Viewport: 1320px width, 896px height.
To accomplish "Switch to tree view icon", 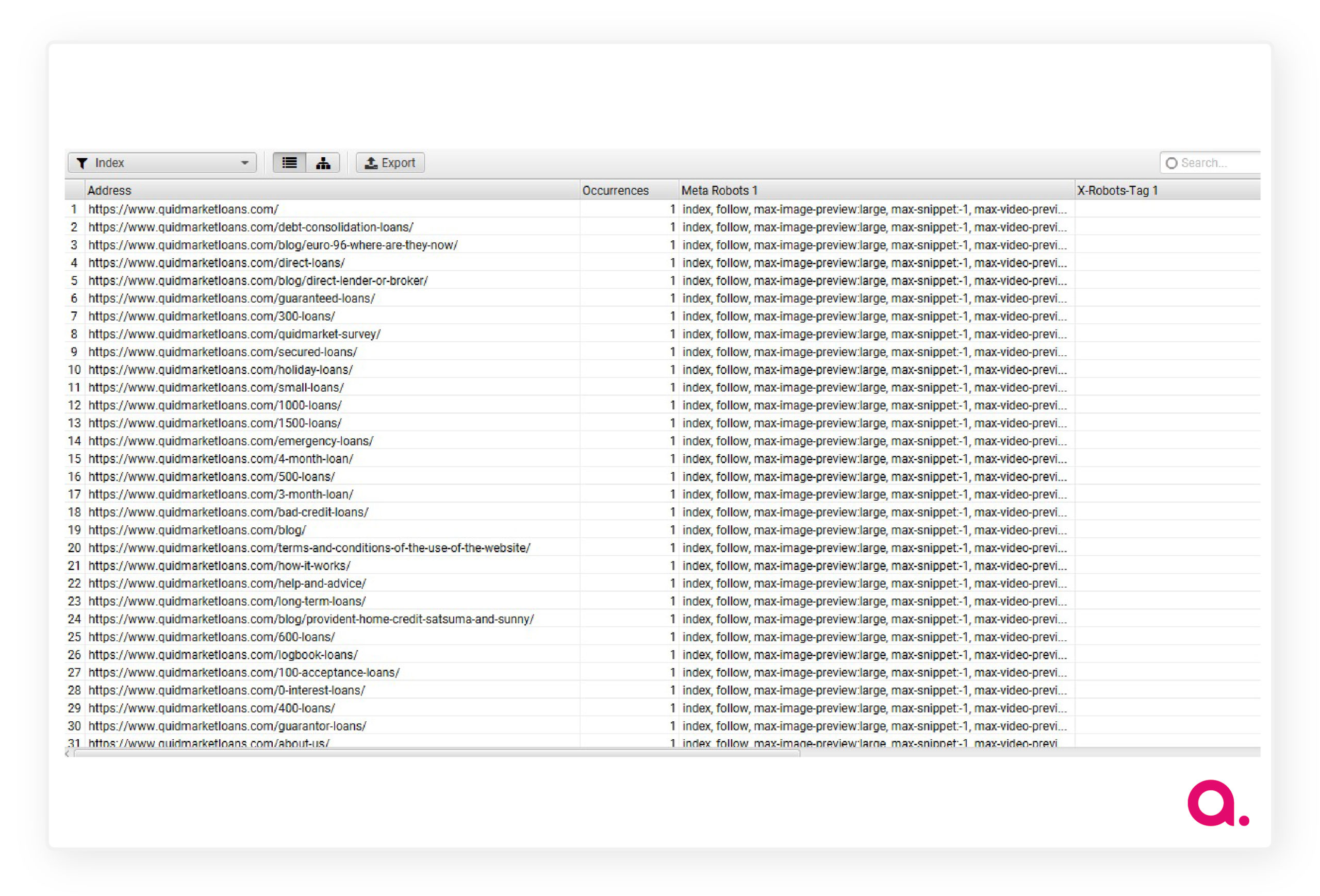I will coord(323,163).
